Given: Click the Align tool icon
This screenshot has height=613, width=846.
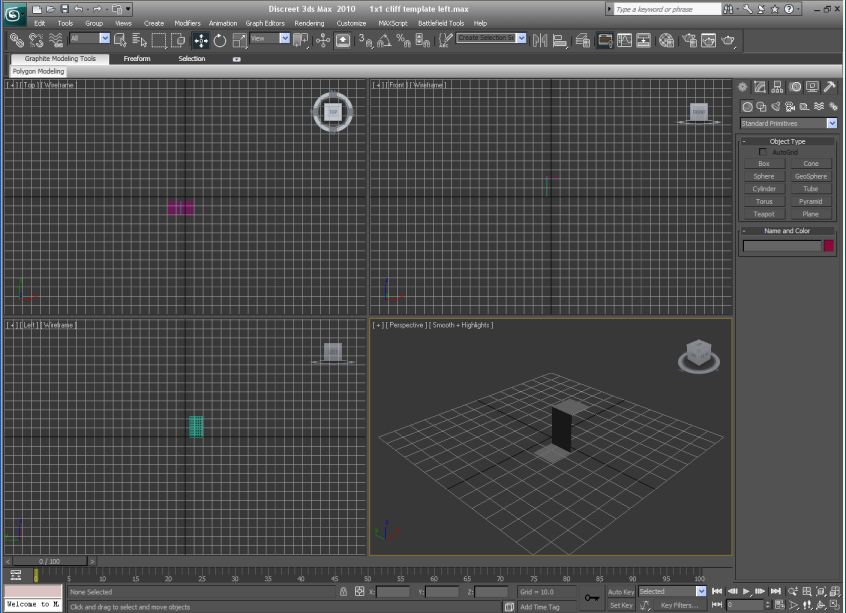Looking at the screenshot, I should tap(560, 40).
